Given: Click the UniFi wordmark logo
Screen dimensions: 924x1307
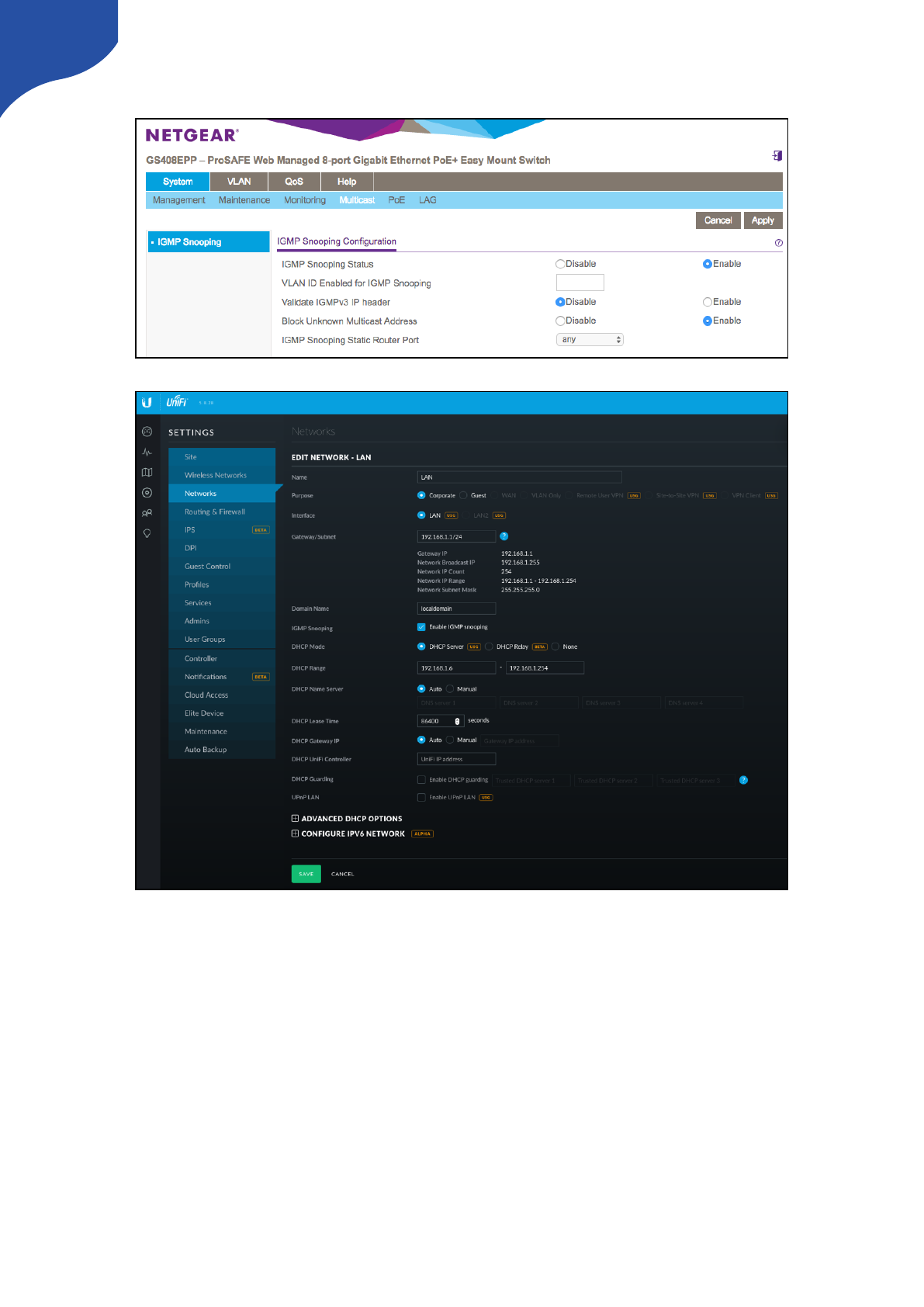Looking at the screenshot, I should coord(177,402).
